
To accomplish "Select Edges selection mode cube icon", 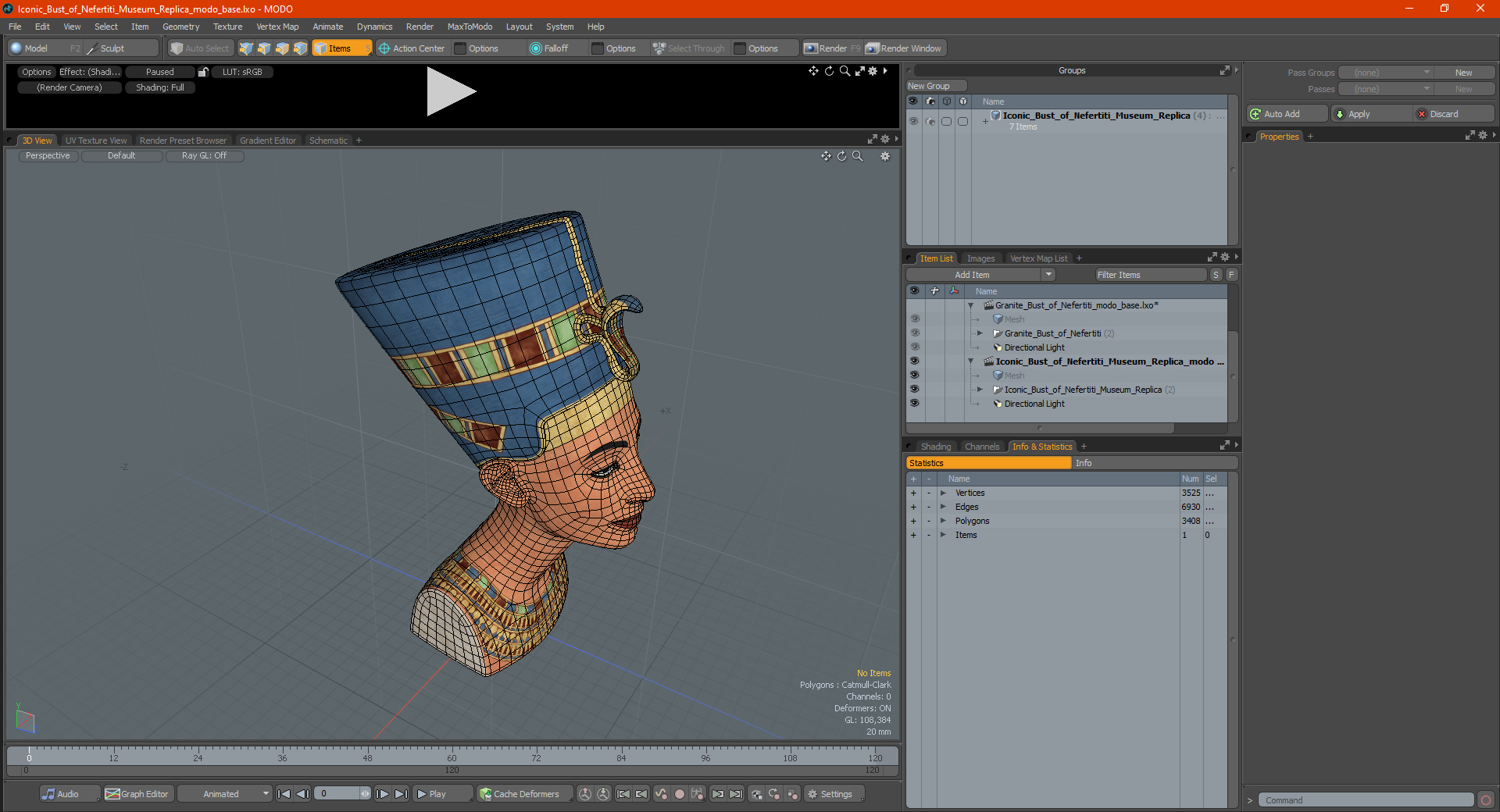I will pos(264,48).
